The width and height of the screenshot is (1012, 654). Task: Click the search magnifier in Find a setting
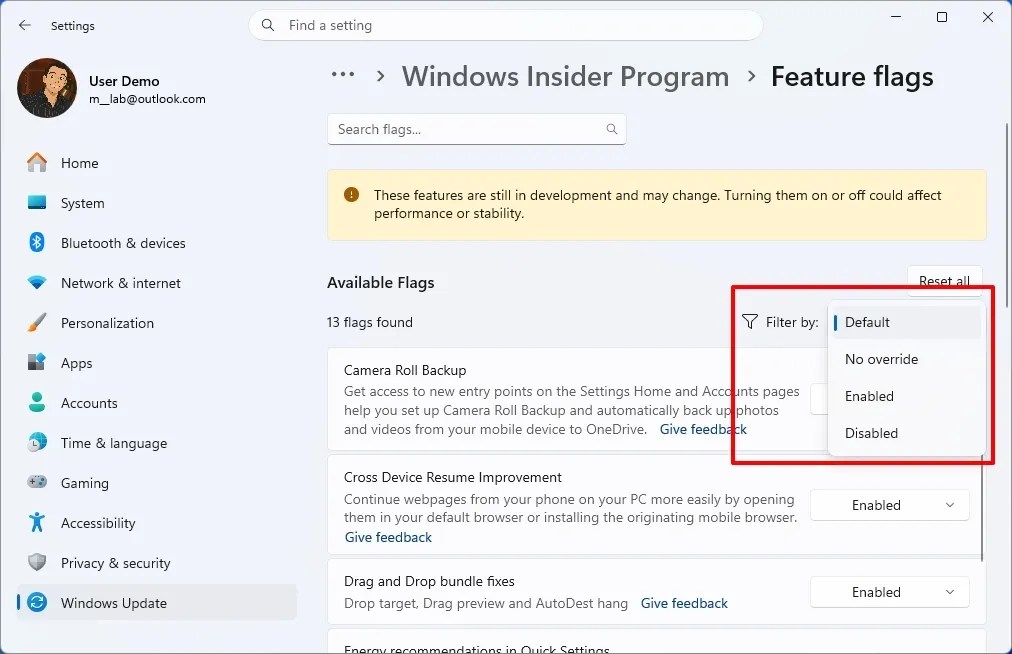[x=267, y=25]
